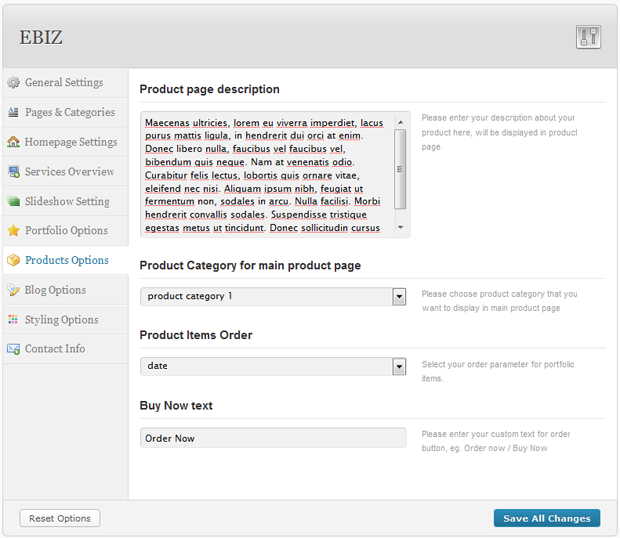Click the pencil icon beside Blog Options
Screen dimensions: 620x538
[x=14, y=290]
